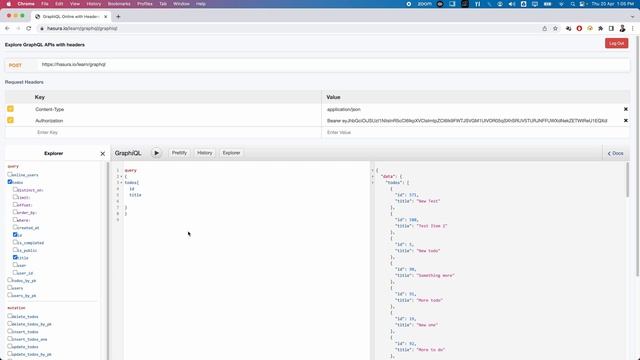
Task: Click the Prettify button
Action: [x=179, y=153]
